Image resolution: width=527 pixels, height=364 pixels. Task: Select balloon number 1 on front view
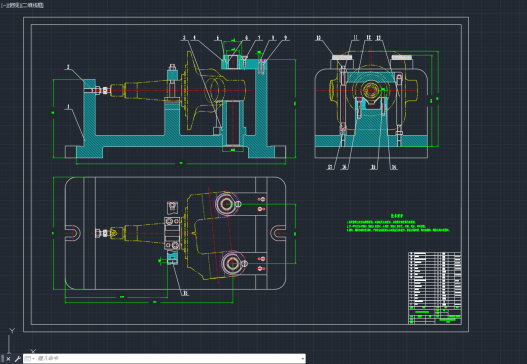pyautogui.click(x=69, y=107)
